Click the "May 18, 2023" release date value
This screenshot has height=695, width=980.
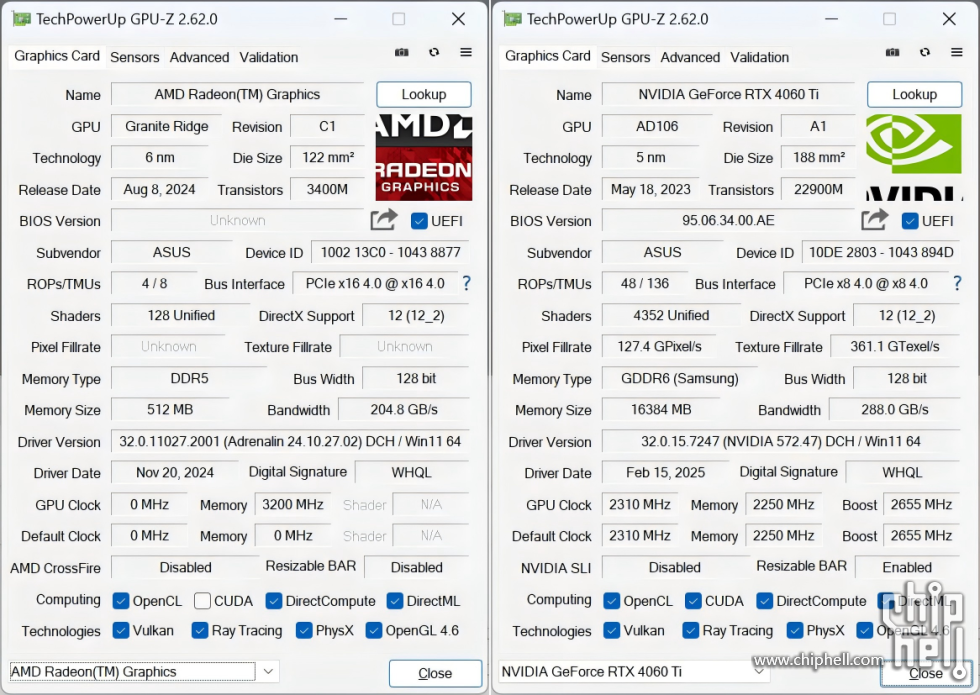(x=651, y=189)
